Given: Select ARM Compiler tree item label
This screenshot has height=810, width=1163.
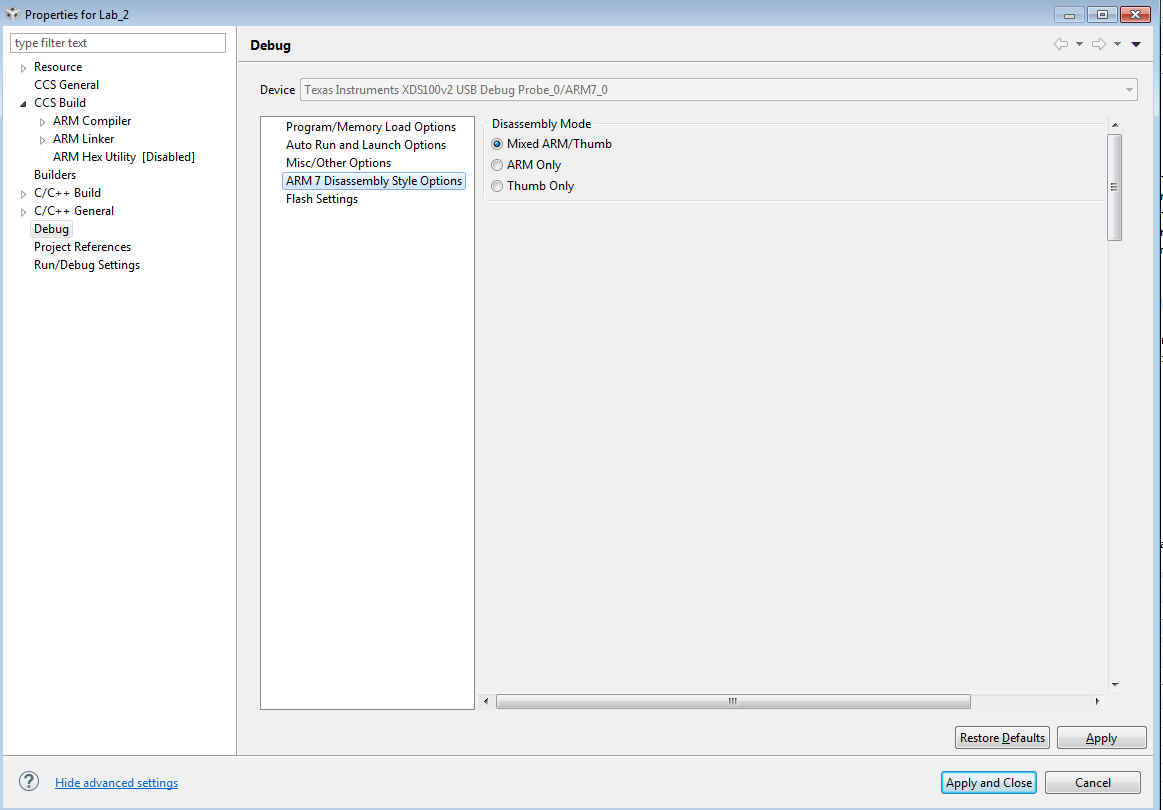Looking at the screenshot, I should (x=92, y=121).
